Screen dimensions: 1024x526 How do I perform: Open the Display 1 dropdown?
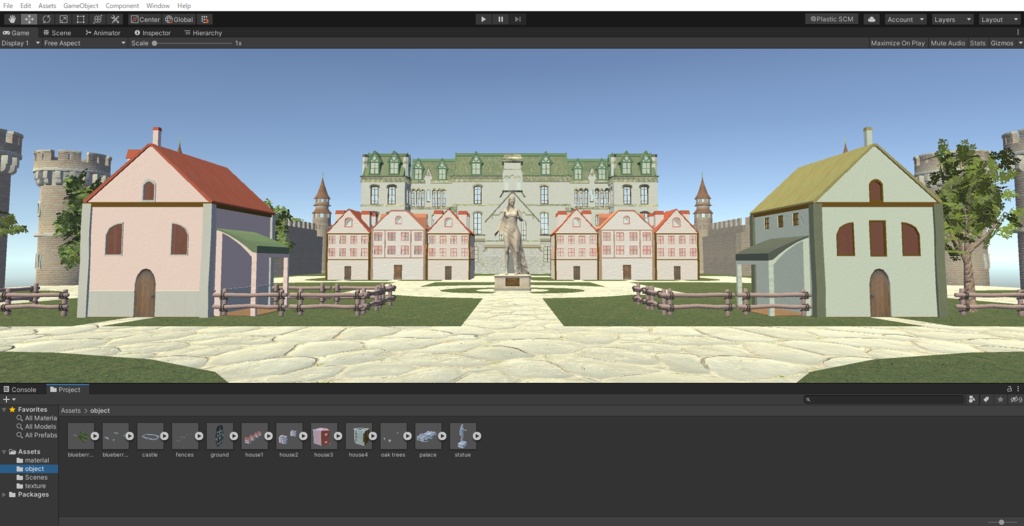click(20, 43)
